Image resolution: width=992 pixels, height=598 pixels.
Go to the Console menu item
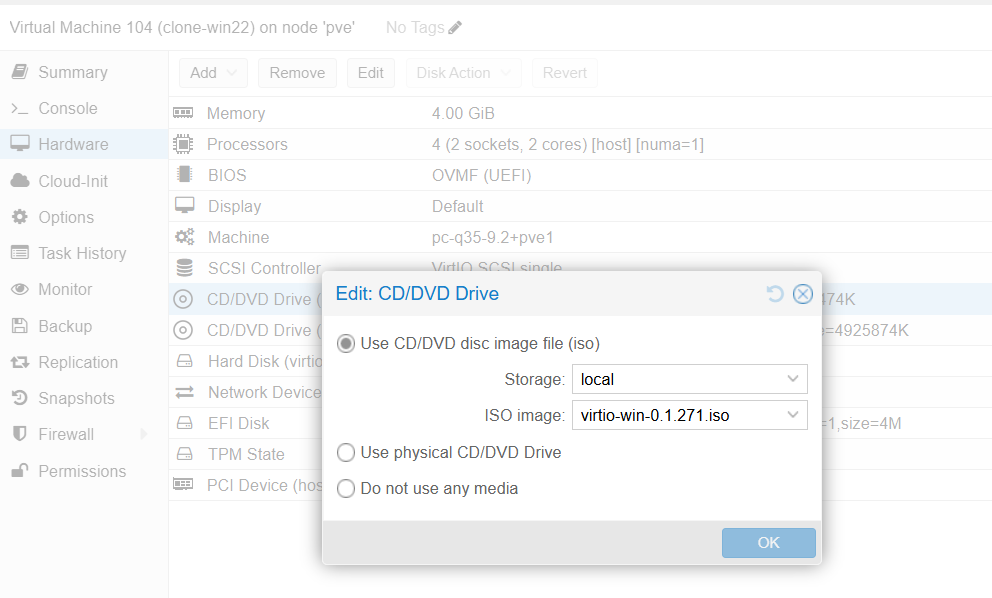click(x=68, y=108)
